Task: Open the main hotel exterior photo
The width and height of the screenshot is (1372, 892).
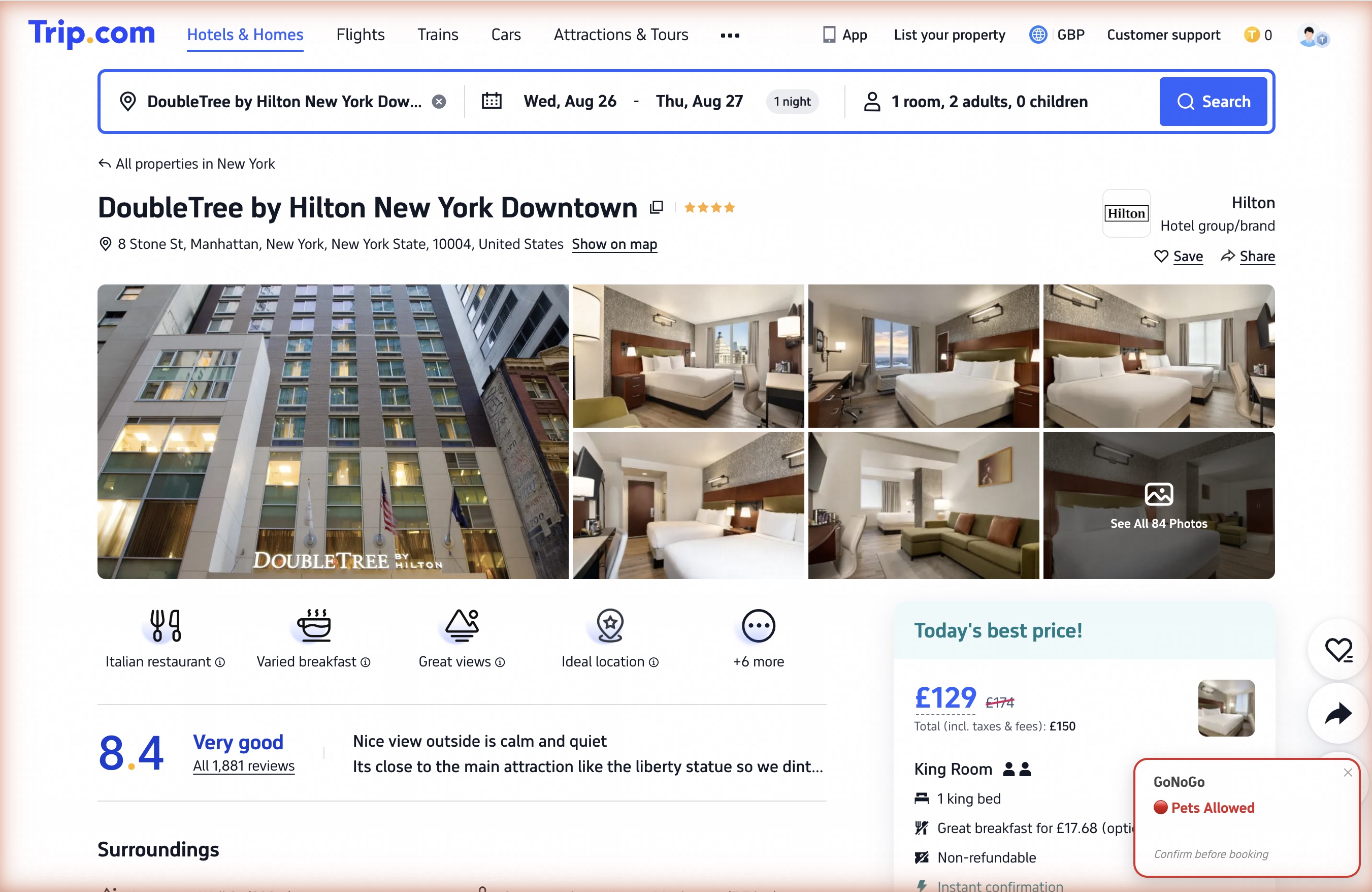Action: (x=333, y=431)
